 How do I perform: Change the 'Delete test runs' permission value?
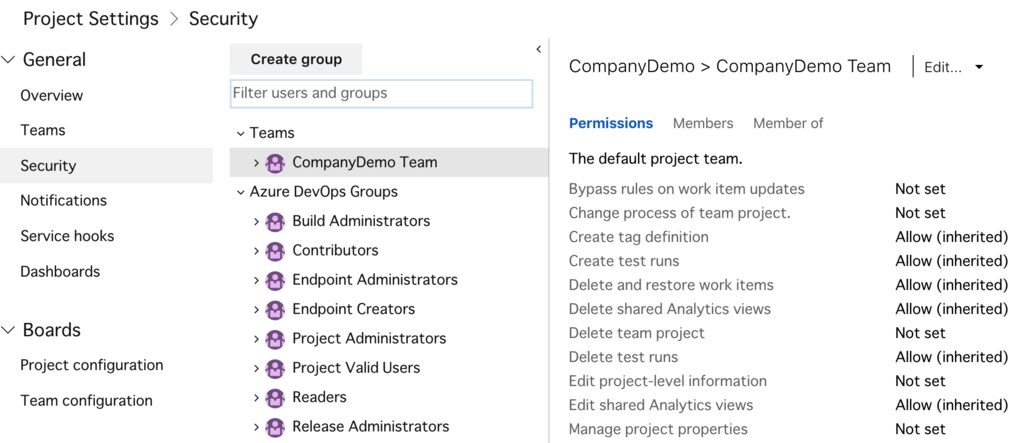tap(952, 357)
